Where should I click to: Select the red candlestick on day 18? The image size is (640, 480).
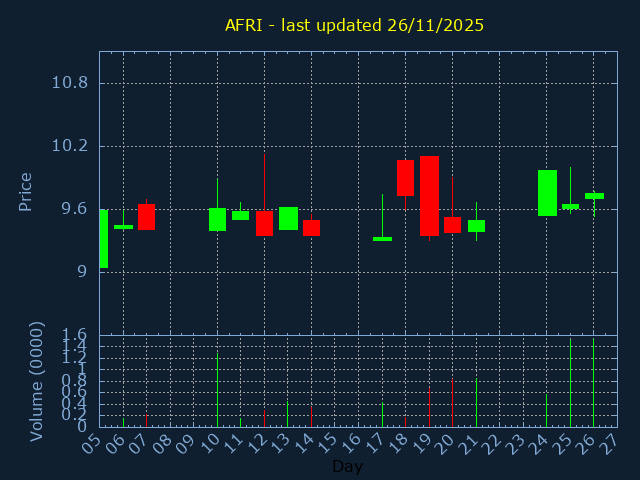click(405, 178)
